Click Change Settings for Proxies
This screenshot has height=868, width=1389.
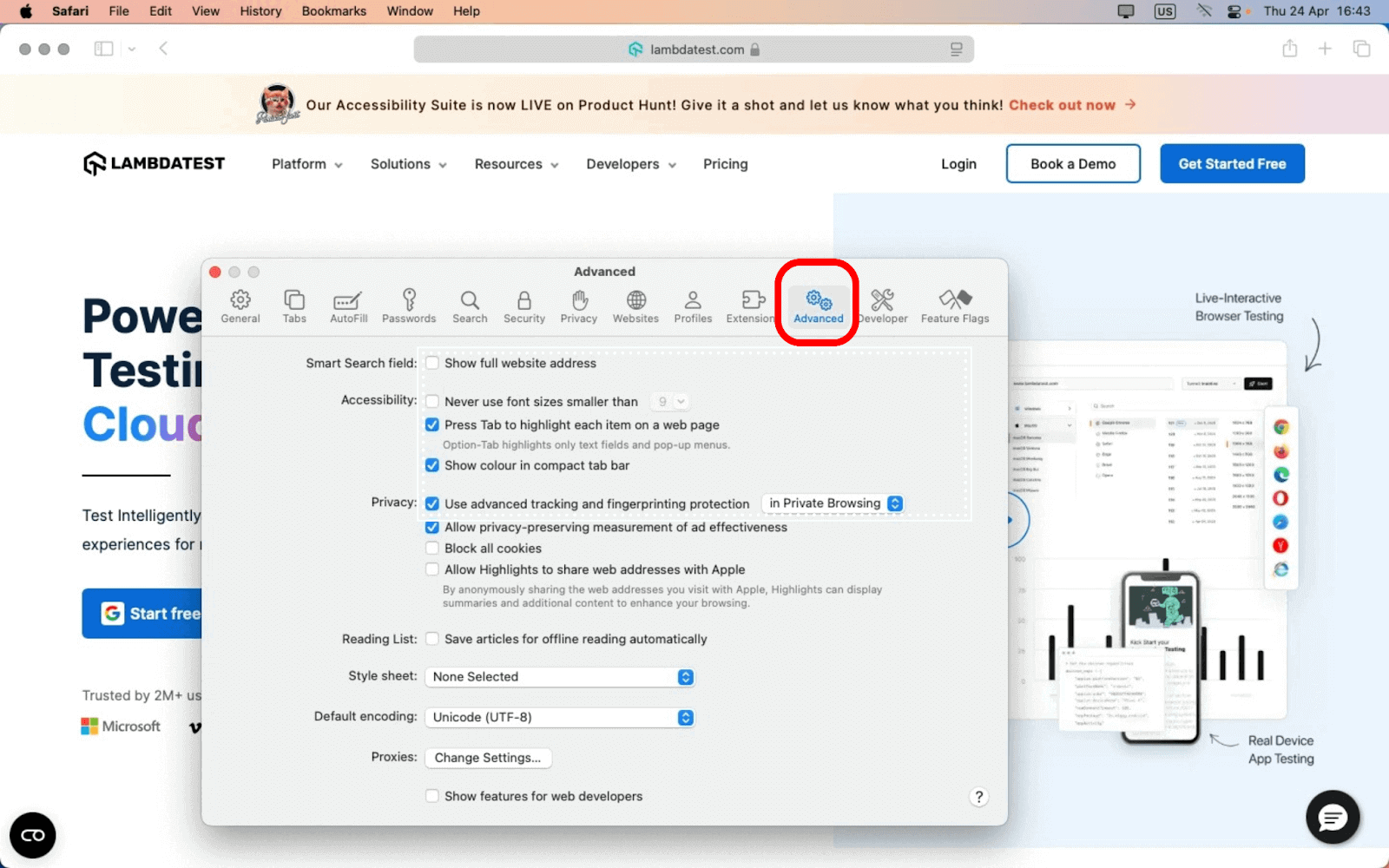tap(488, 758)
